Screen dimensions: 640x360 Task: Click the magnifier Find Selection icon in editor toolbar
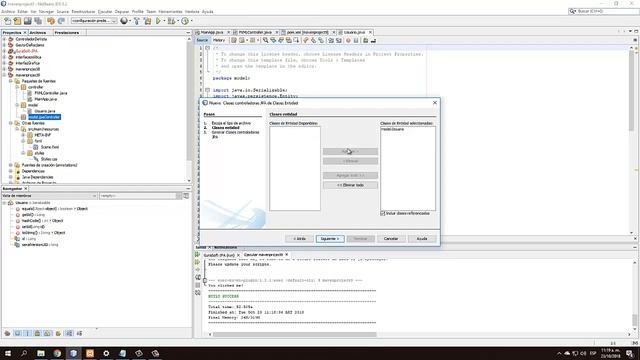click(265, 40)
